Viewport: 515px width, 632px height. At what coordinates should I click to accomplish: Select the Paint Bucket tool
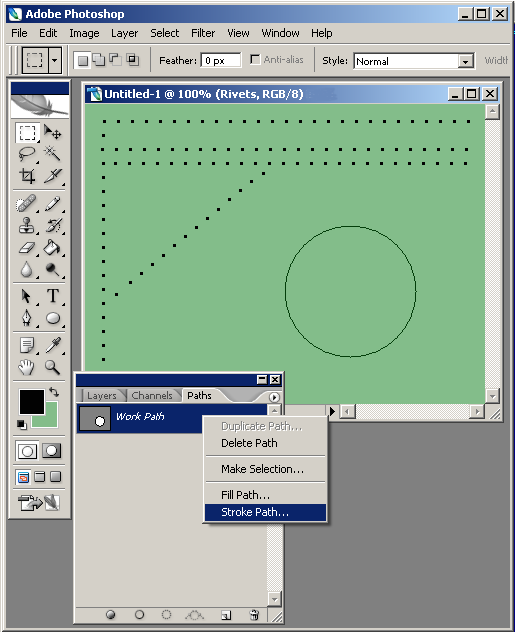click(x=52, y=247)
